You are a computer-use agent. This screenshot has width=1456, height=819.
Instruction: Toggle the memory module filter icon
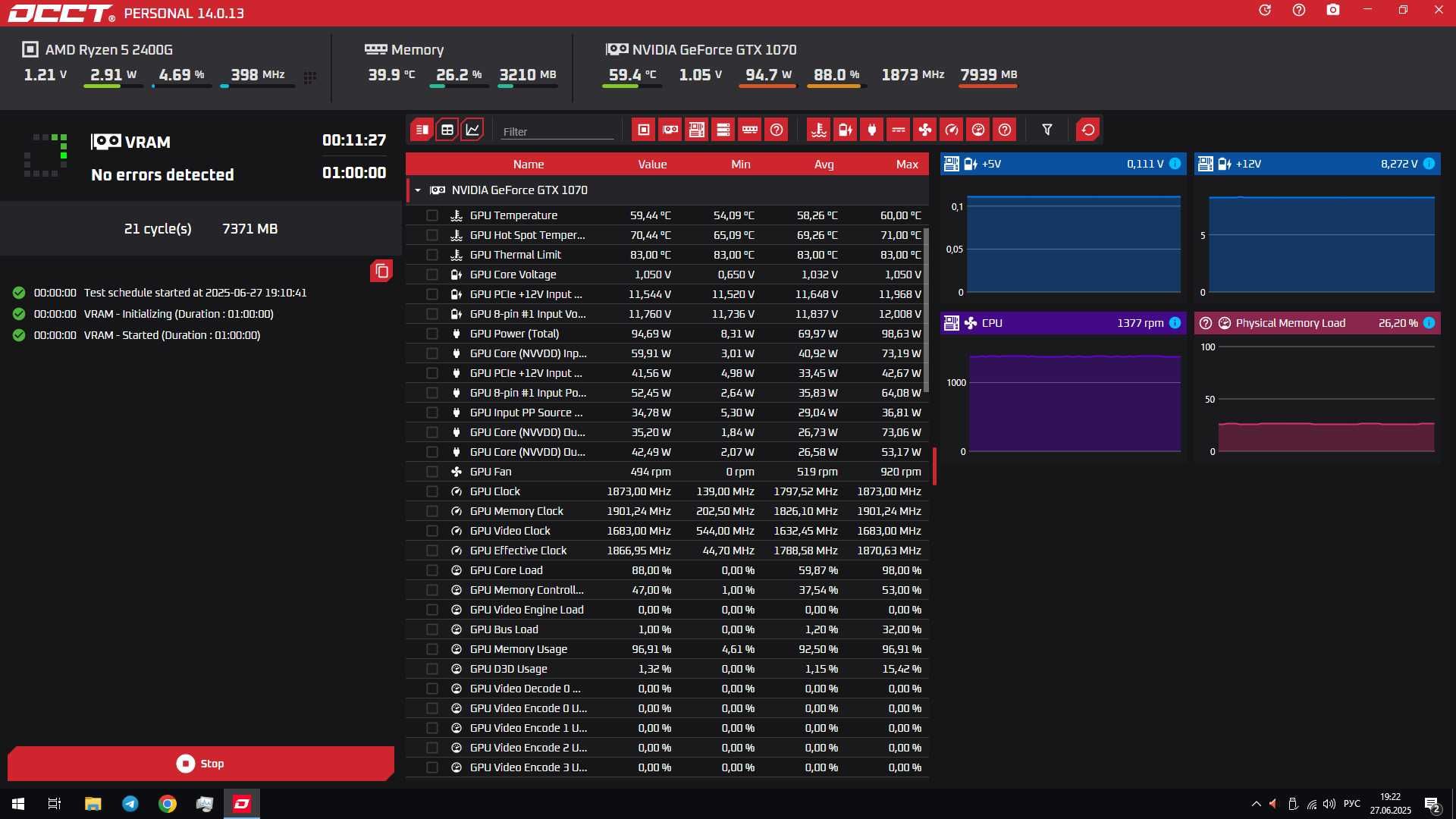(750, 130)
